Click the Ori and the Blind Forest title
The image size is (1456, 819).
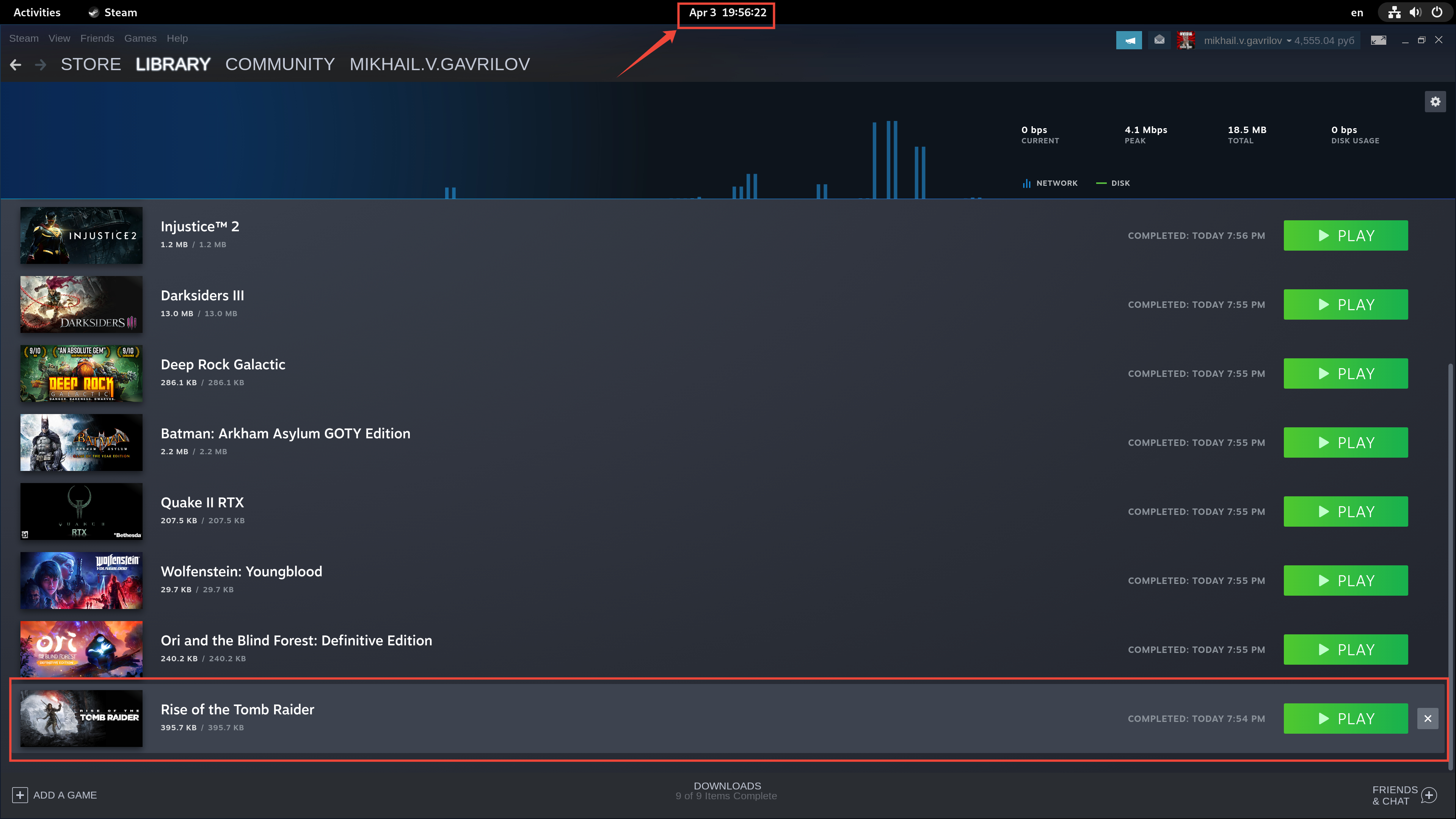tap(296, 640)
